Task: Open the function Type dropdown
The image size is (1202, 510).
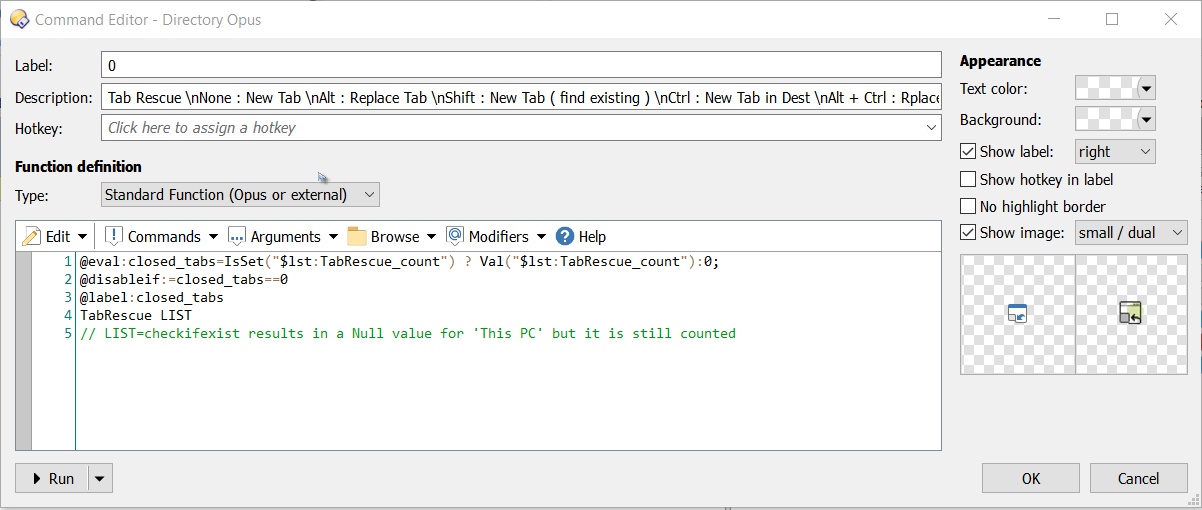Action: click(x=241, y=195)
